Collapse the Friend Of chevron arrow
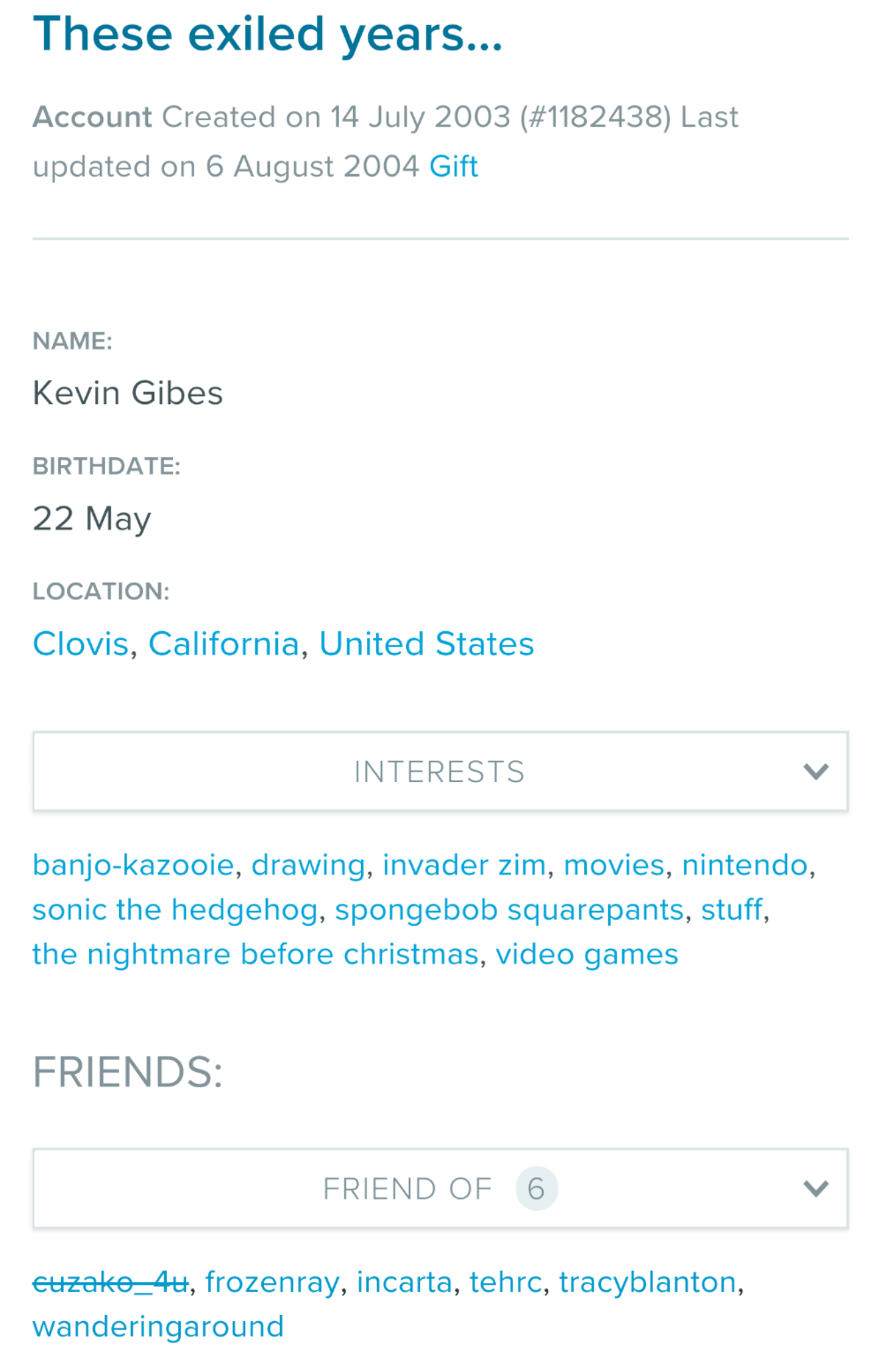This screenshot has width=879, height=1372. (815, 1188)
